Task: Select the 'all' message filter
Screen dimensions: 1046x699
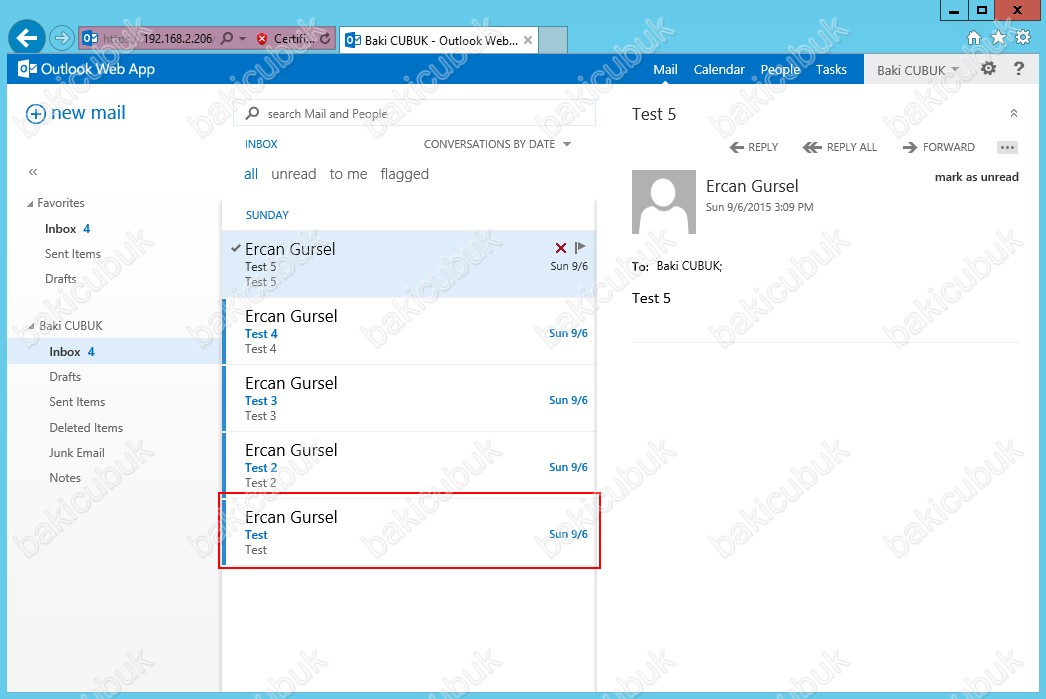Action: 251,174
